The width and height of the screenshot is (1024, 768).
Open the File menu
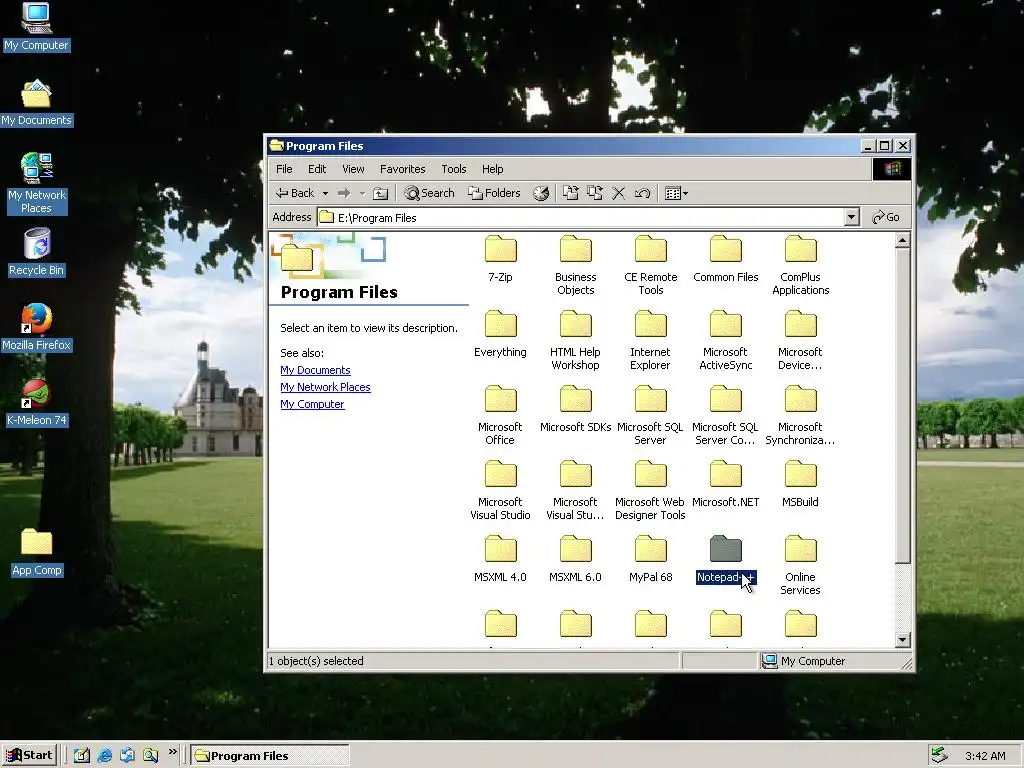pos(284,169)
